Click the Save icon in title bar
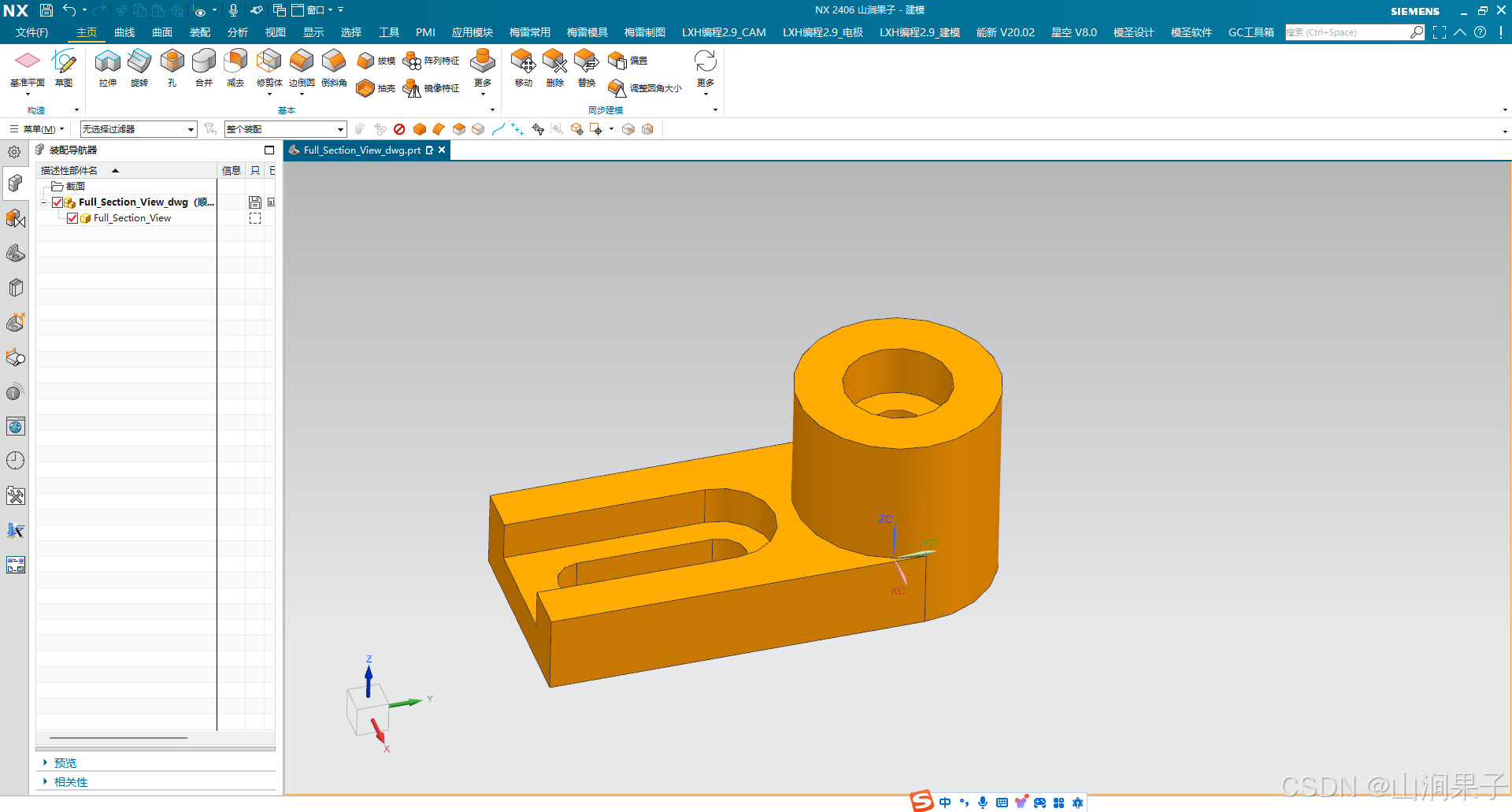Image resolution: width=1512 pixels, height=812 pixels. click(46, 10)
